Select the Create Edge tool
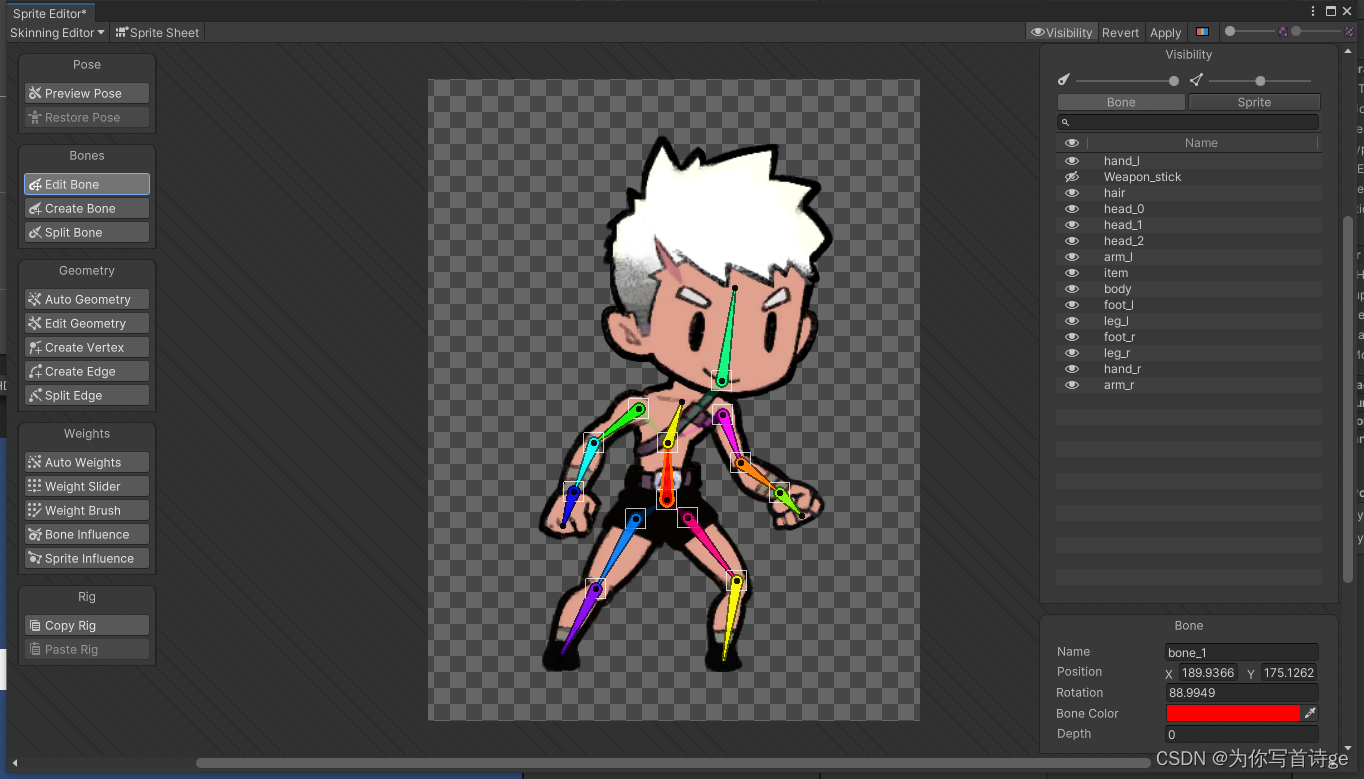Viewport: 1364px width, 779px height. pyautogui.click(x=87, y=371)
